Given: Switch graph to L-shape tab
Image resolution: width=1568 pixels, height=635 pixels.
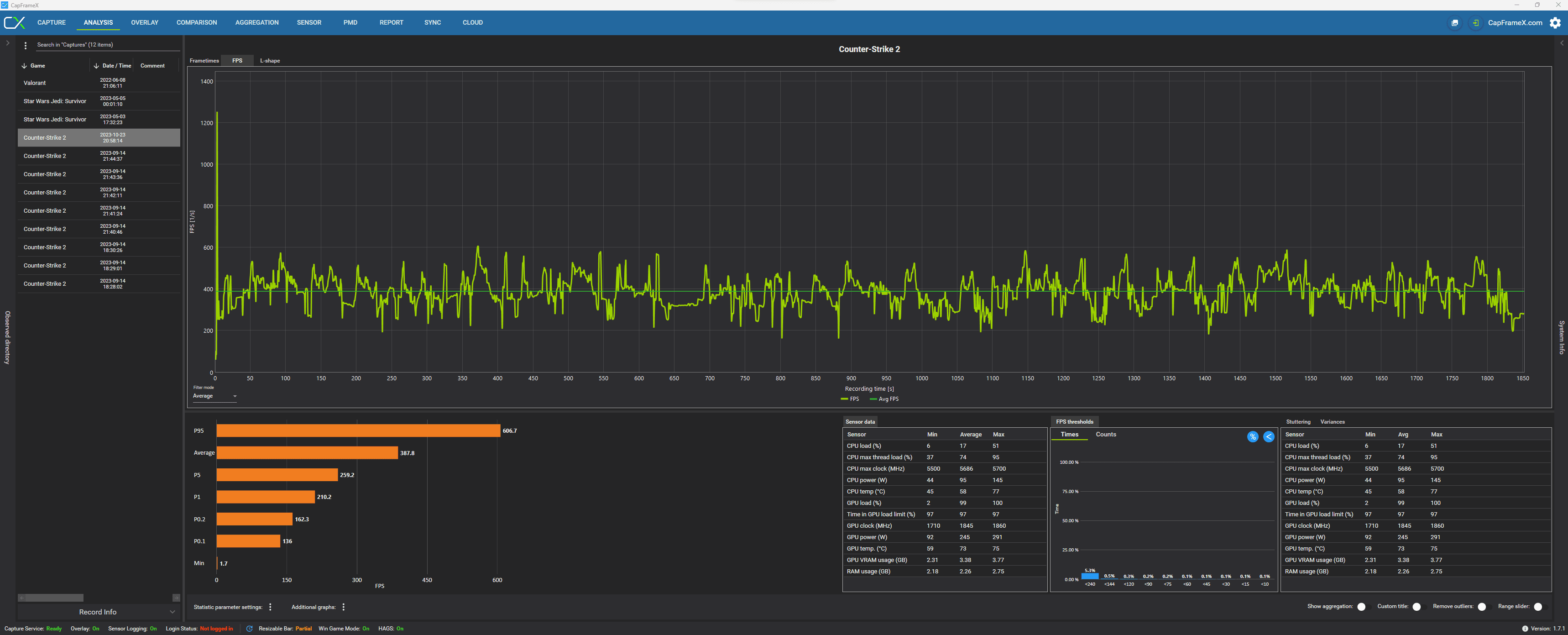Looking at the screenshot, I should pos(270,61).
